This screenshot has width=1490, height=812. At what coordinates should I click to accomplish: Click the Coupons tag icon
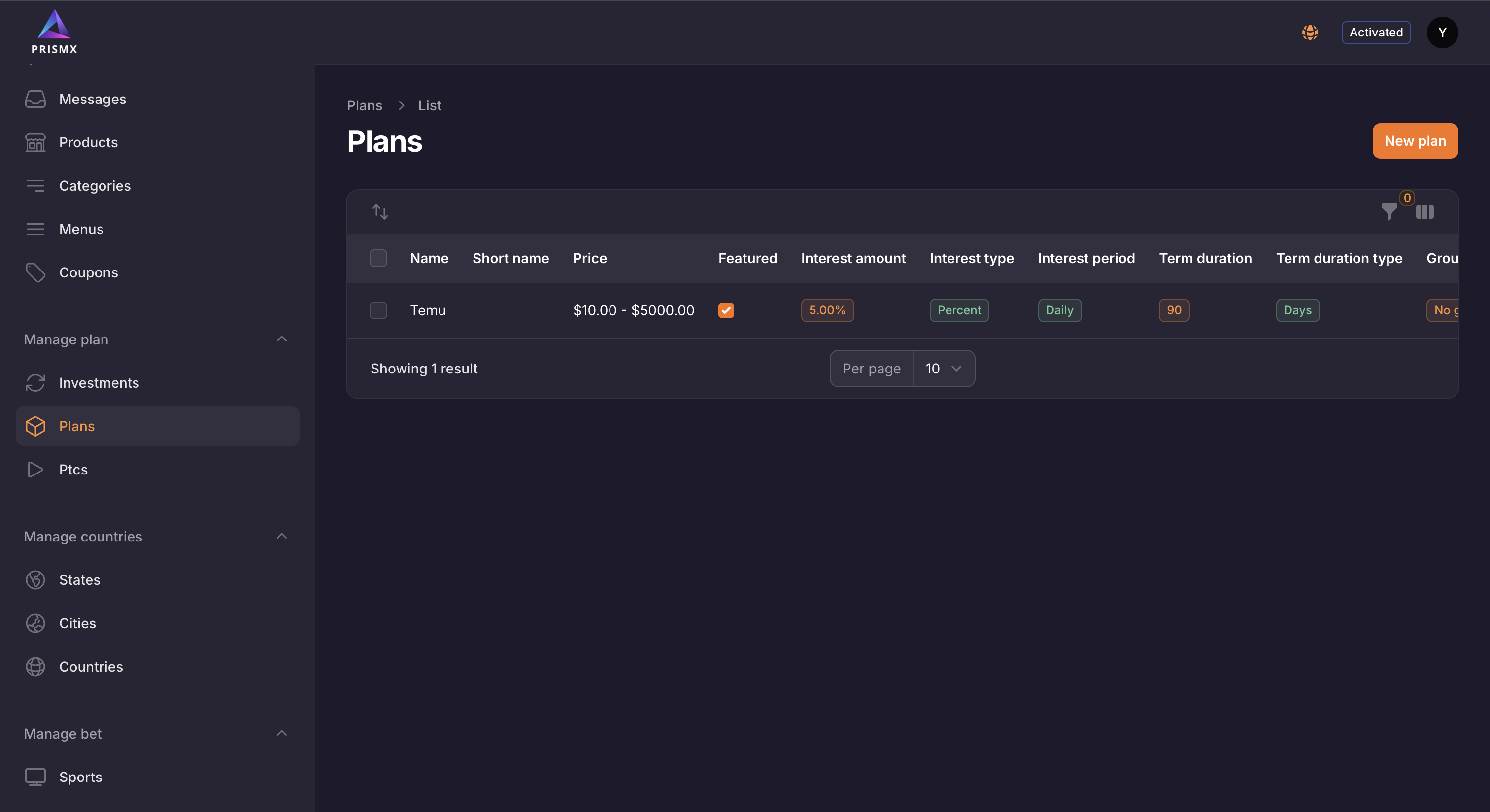pyautogui.click(x=35, y=272)
